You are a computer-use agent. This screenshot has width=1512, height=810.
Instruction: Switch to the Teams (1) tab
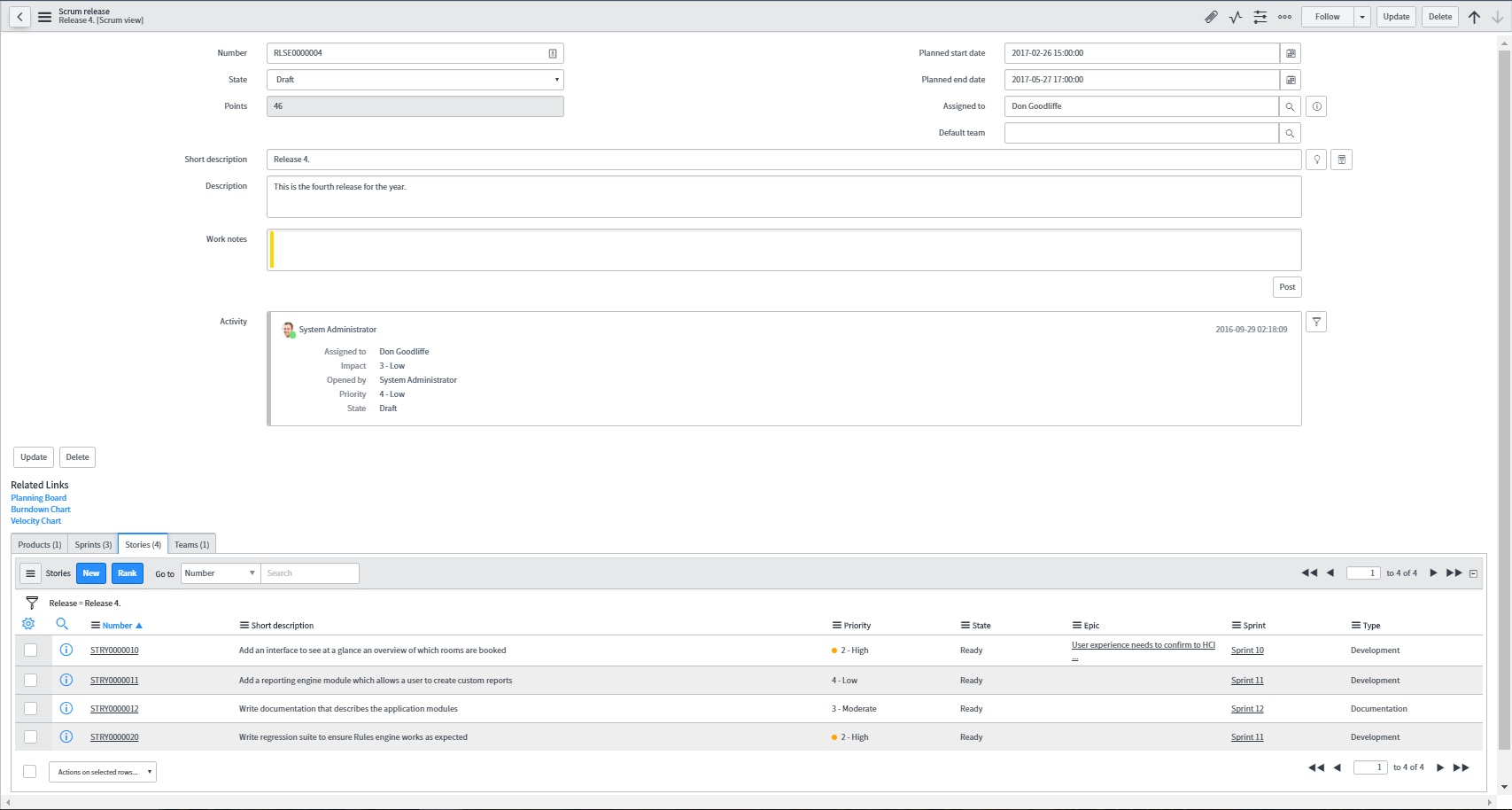(x=191, y=544)
